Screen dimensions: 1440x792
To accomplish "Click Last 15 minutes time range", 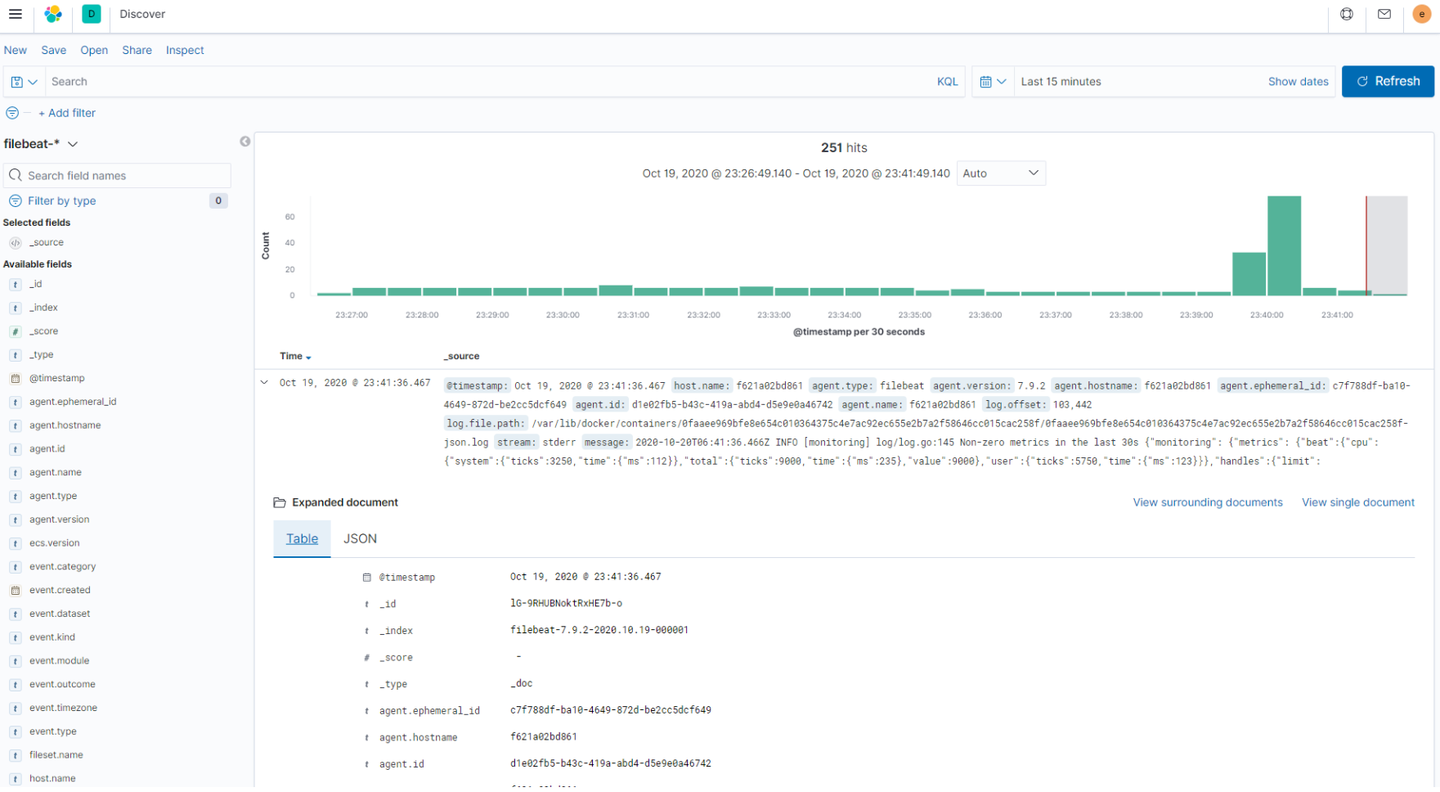I will 1061,82.
